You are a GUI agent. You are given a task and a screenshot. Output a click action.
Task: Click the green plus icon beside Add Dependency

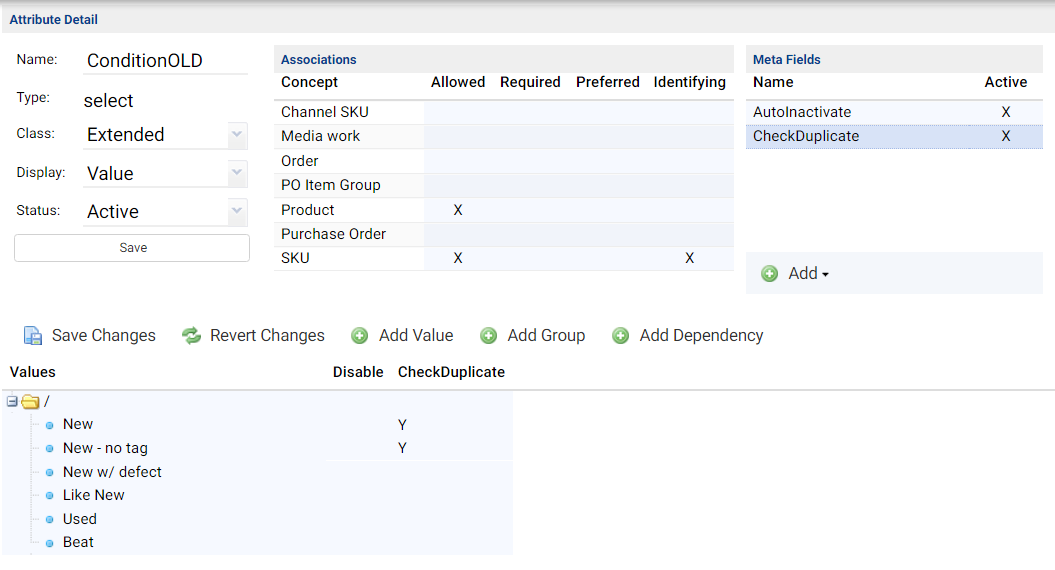pos(620,336)
